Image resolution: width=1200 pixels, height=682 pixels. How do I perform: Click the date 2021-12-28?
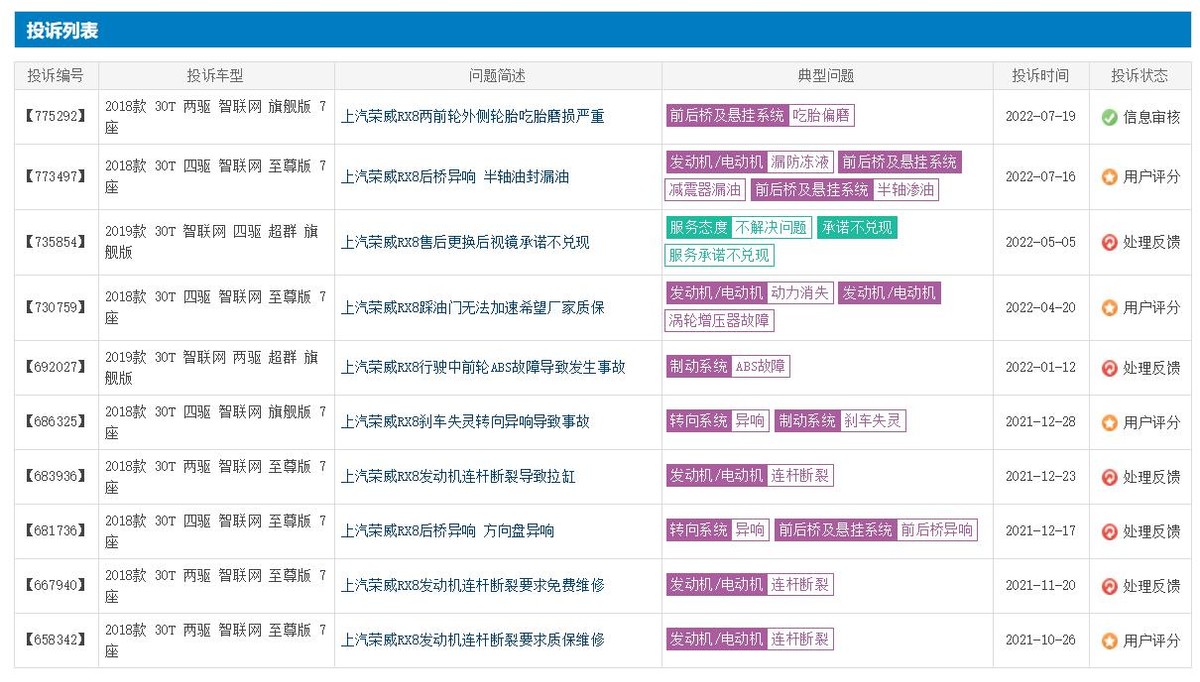coord(1041,422)
